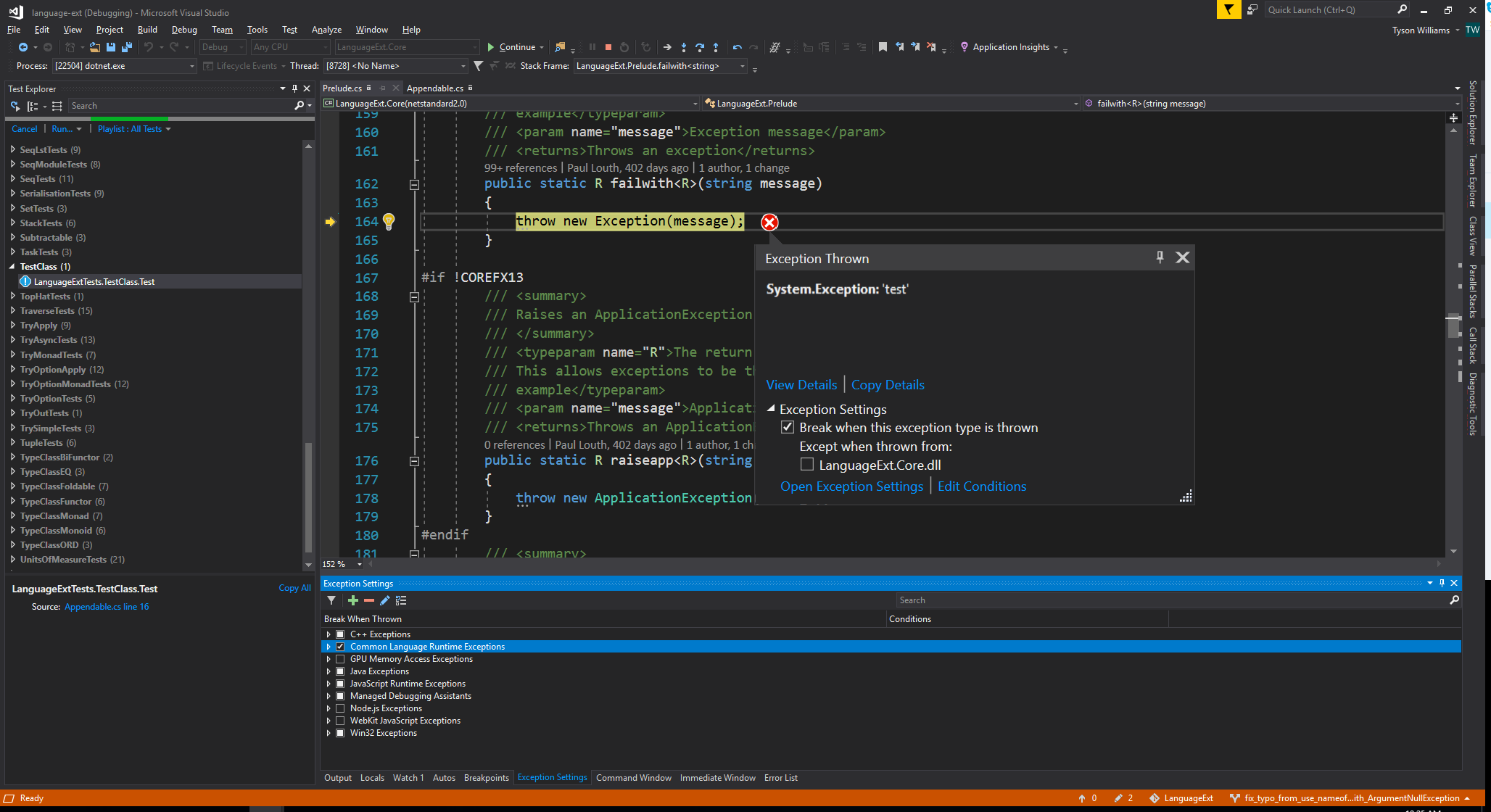1491x812 pixels.
Task: Toggle a bookmark with the bookmark toolbar icon
Action: click(883, 47)
